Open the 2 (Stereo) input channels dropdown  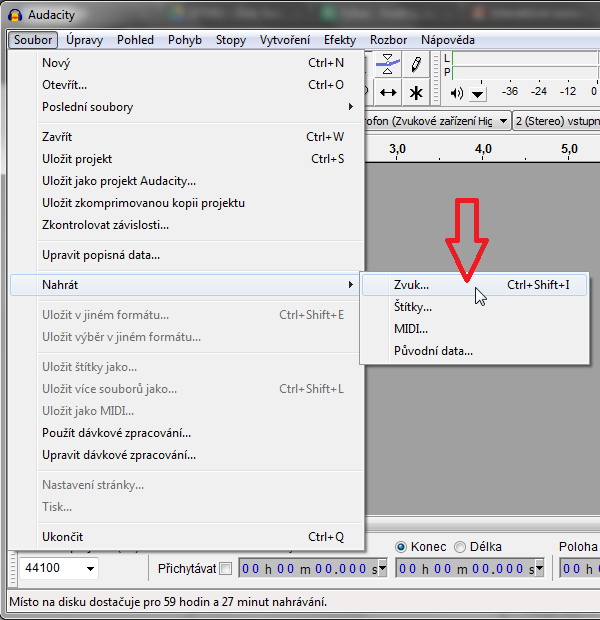557,121
